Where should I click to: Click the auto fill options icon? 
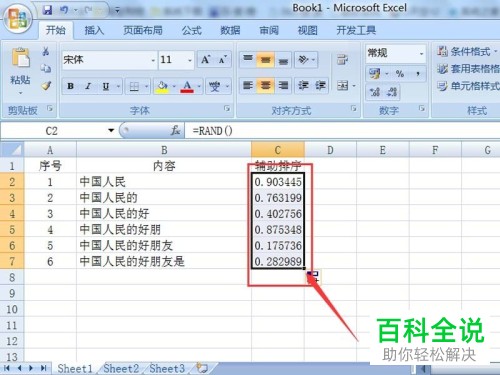[x=313, y=277]
